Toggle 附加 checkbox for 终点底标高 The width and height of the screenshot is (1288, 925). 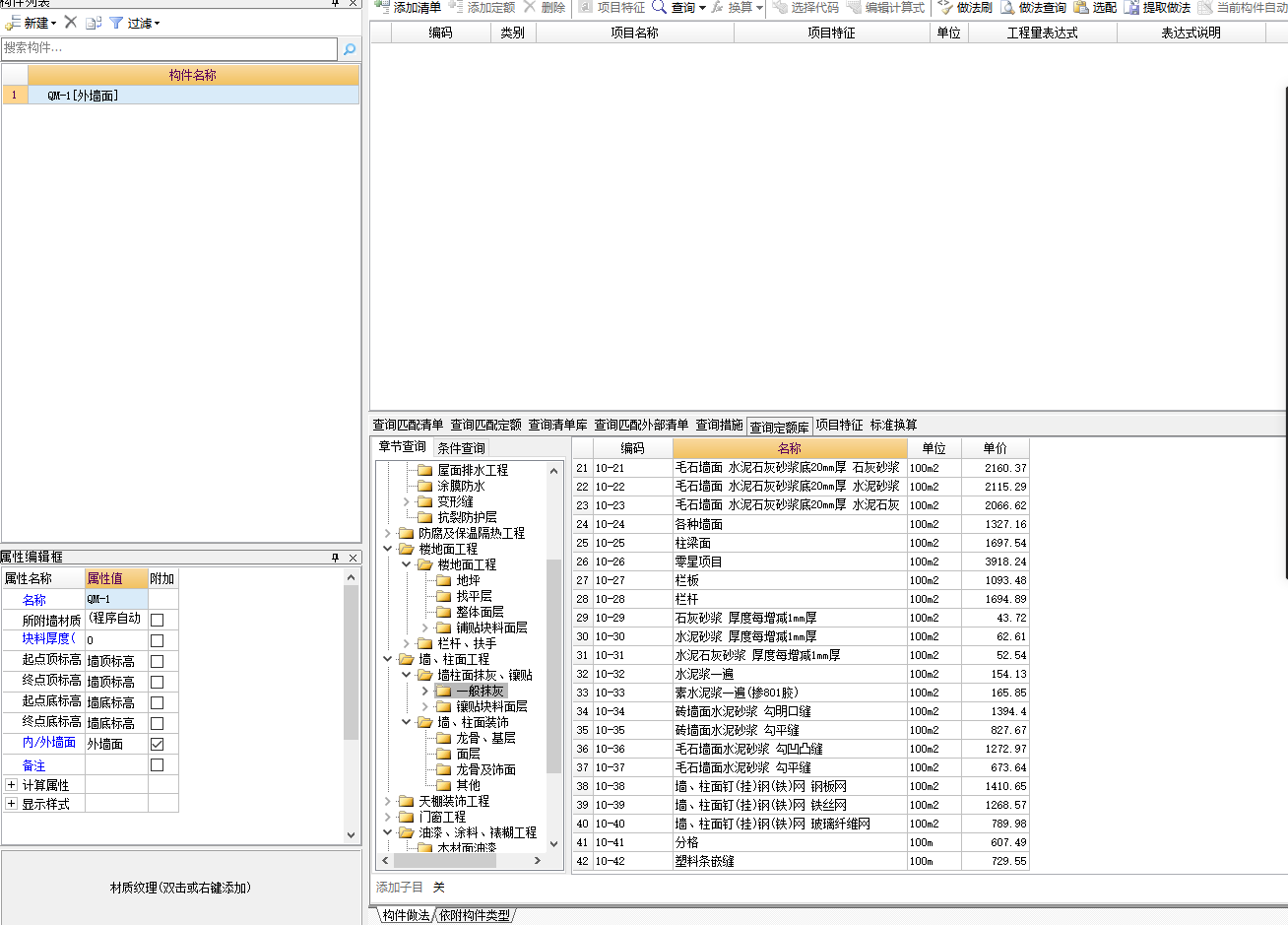tap(157, 723)
